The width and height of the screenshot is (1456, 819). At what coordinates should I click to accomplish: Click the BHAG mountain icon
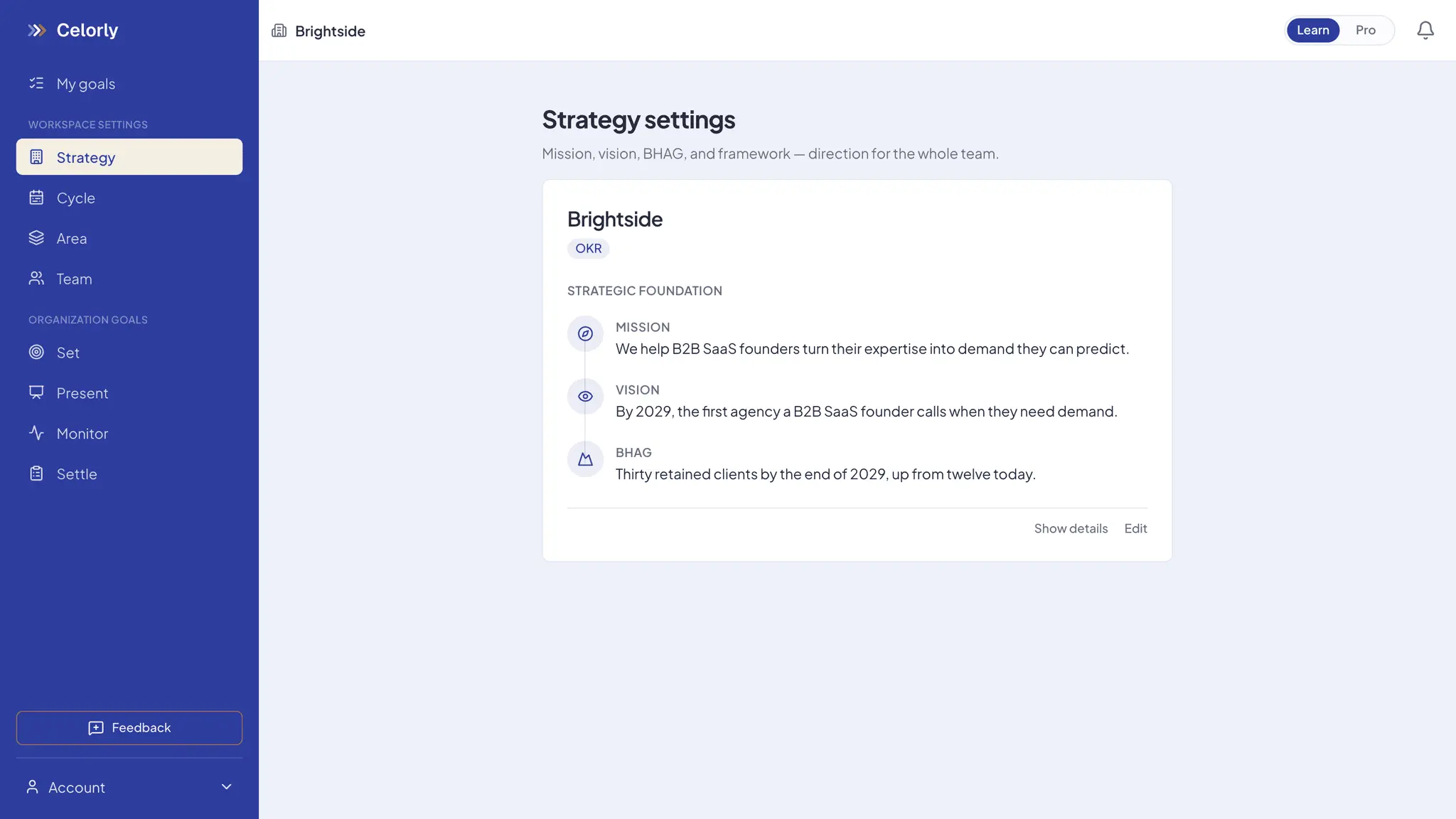coord(585,459)
